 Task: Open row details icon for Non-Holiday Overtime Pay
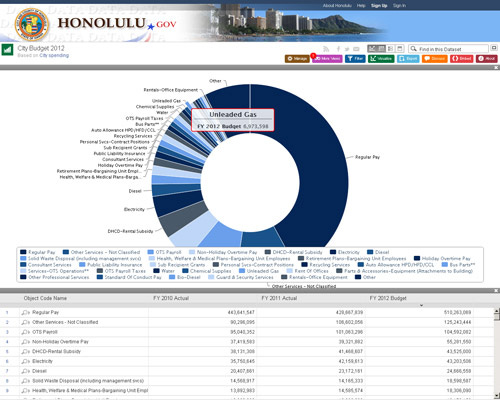coord(26,342)
